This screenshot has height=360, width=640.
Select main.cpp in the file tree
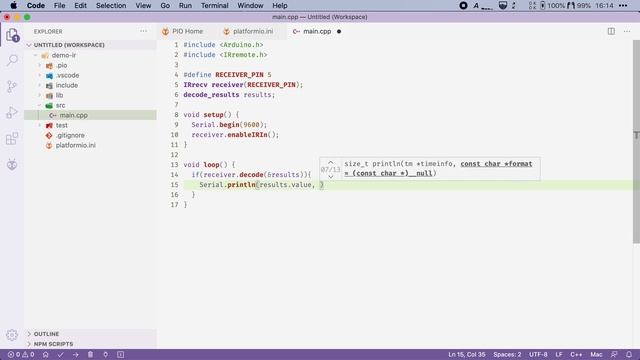tap(91, 116)
